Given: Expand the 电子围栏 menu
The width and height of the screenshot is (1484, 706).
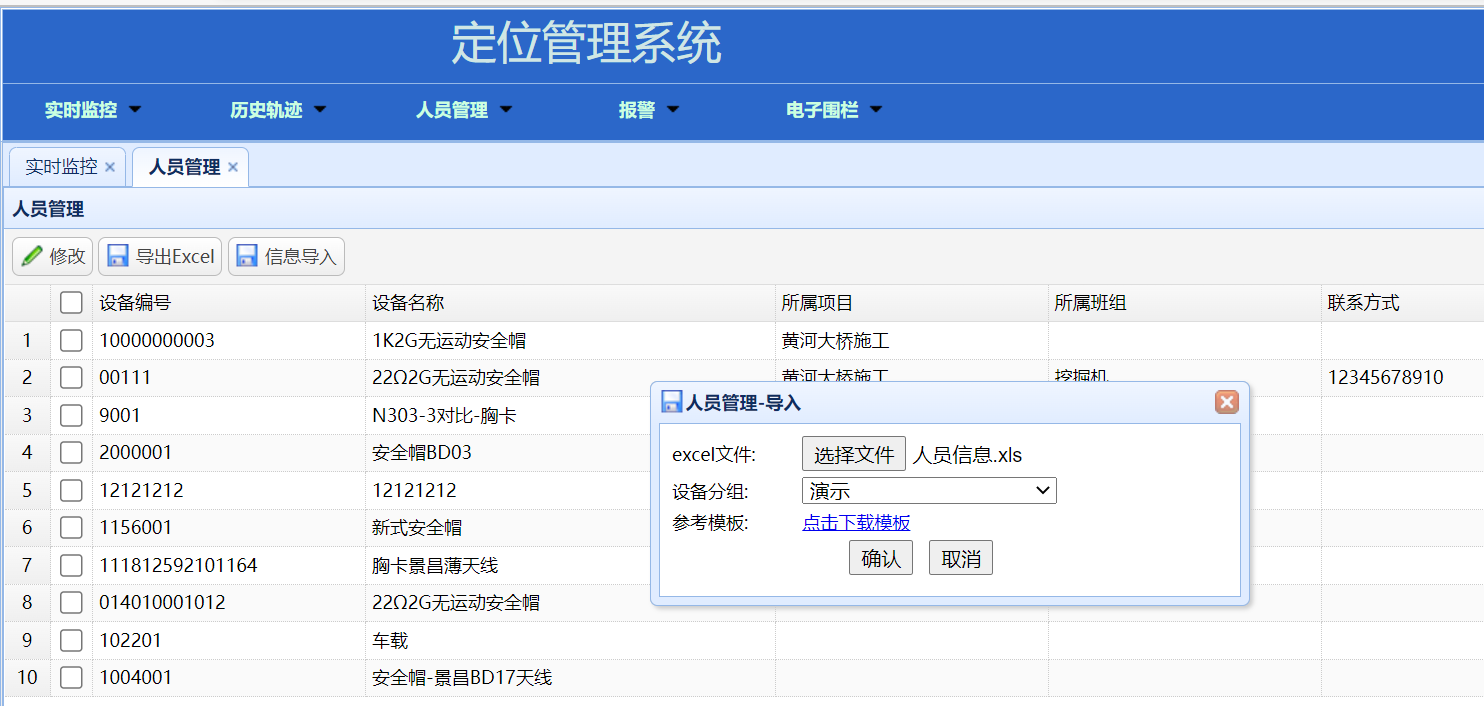Looking at the screenshot, I should [833, 110].
